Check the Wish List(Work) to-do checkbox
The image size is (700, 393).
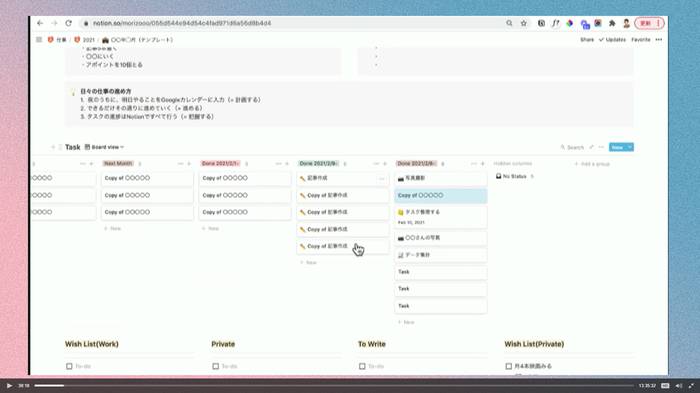pos(69,366)
